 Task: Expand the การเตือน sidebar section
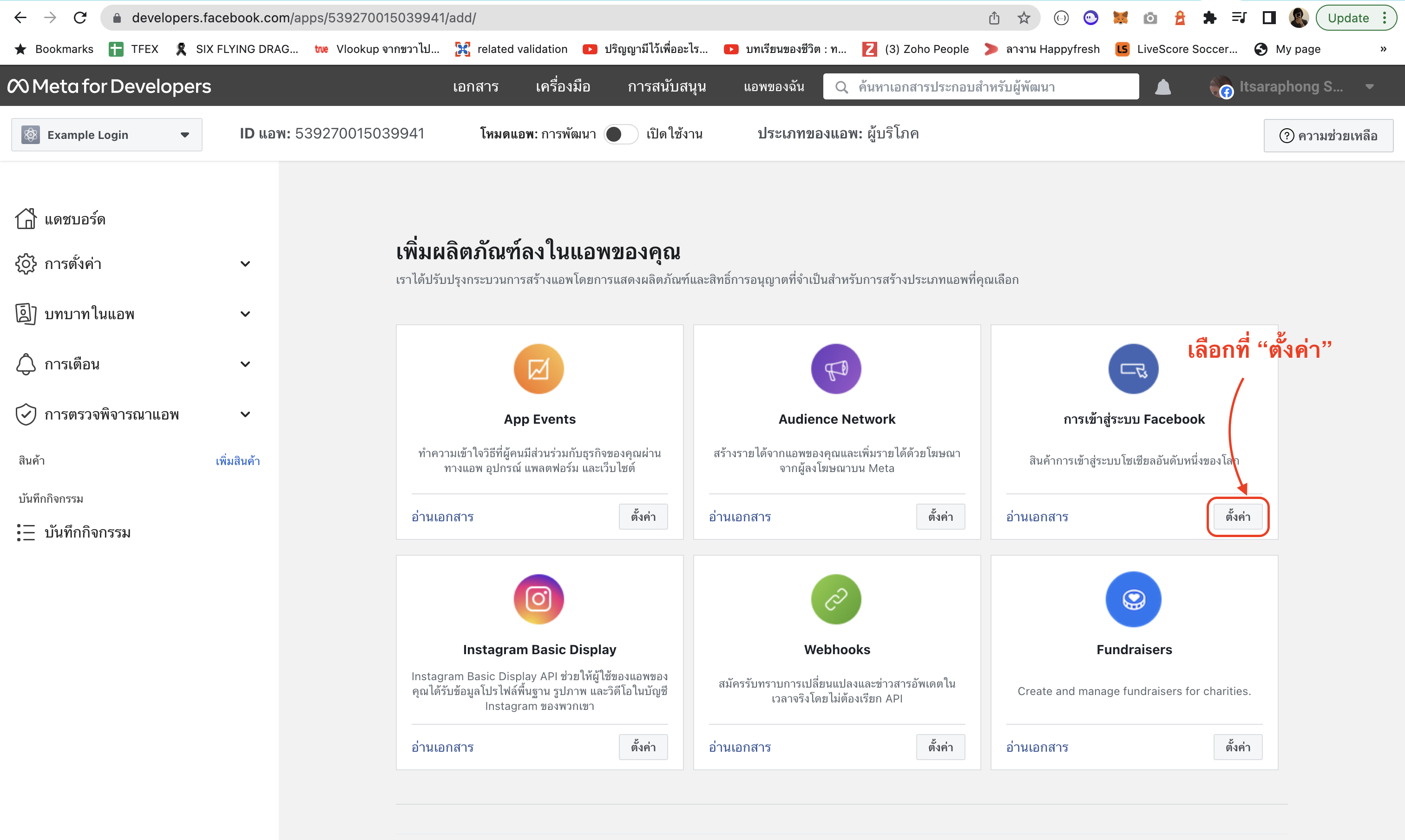[245, 364]
